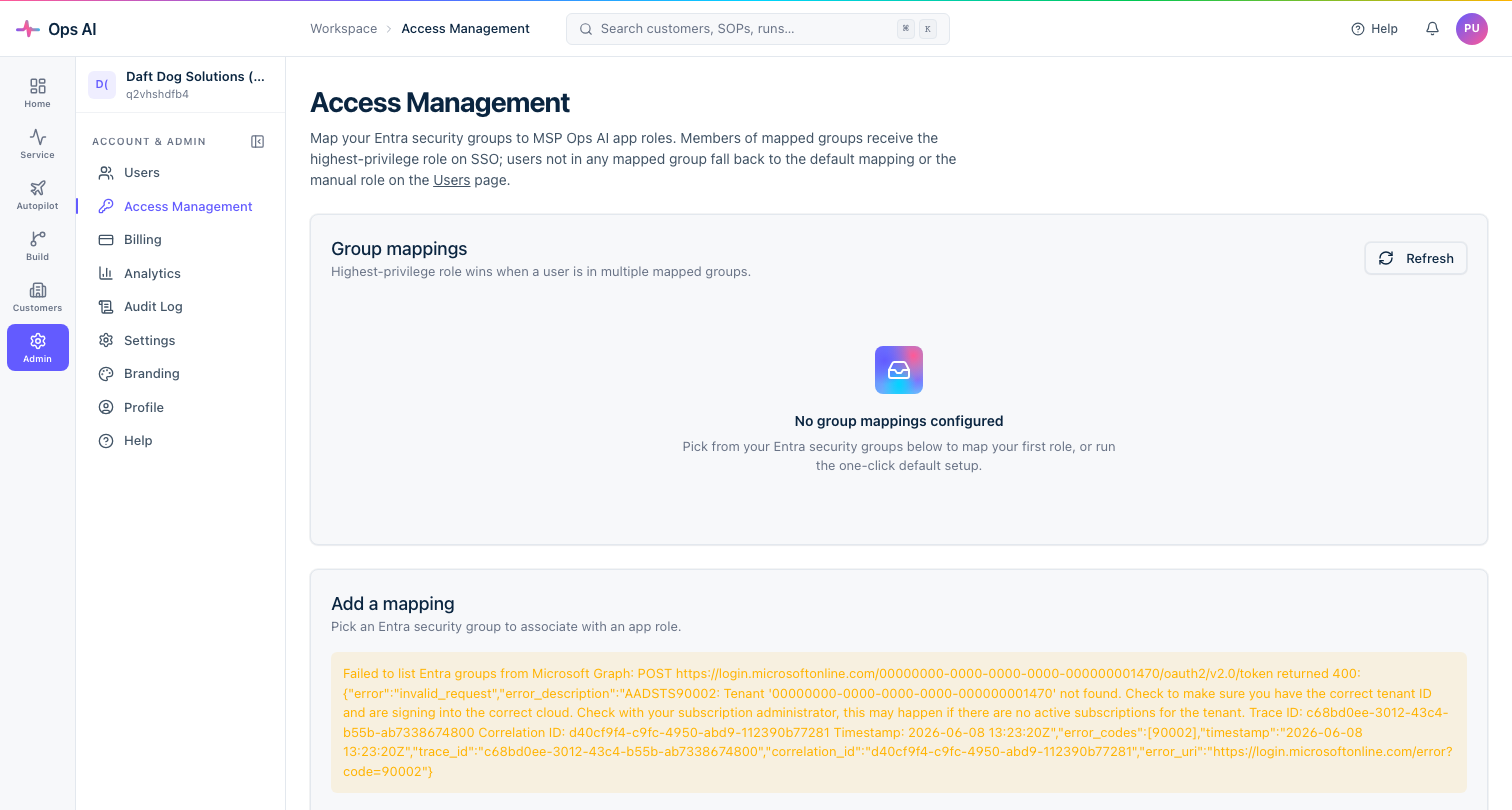Open Customers in the left rail

(x=38, y=297)
